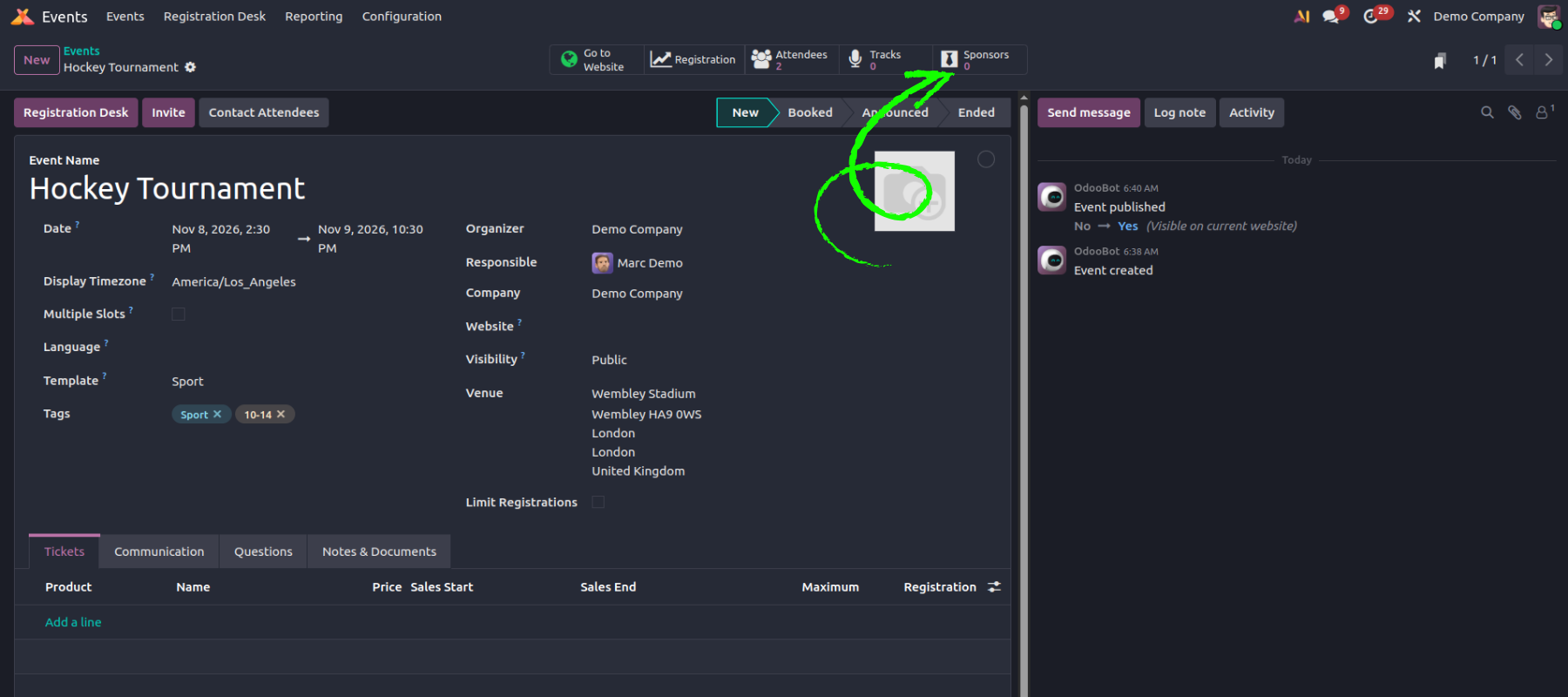Viewport: 1568px width, 697px height.
Task: Open the bookmark icon near the pager
Action: pyautogui.click(x=1440, y=60)
